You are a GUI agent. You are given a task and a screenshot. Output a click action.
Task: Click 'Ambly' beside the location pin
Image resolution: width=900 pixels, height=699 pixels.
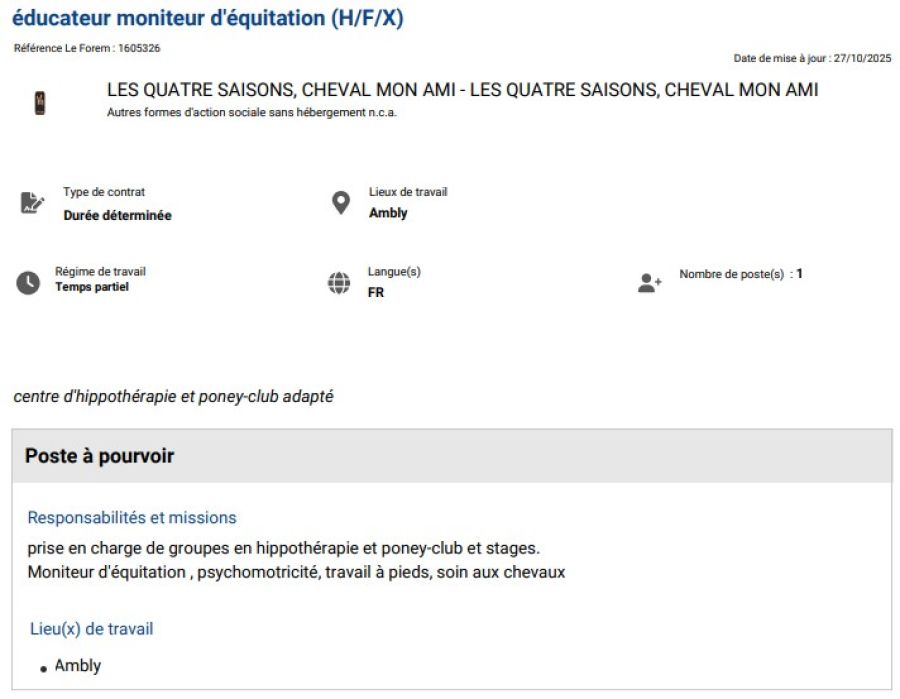pos(388,213)
